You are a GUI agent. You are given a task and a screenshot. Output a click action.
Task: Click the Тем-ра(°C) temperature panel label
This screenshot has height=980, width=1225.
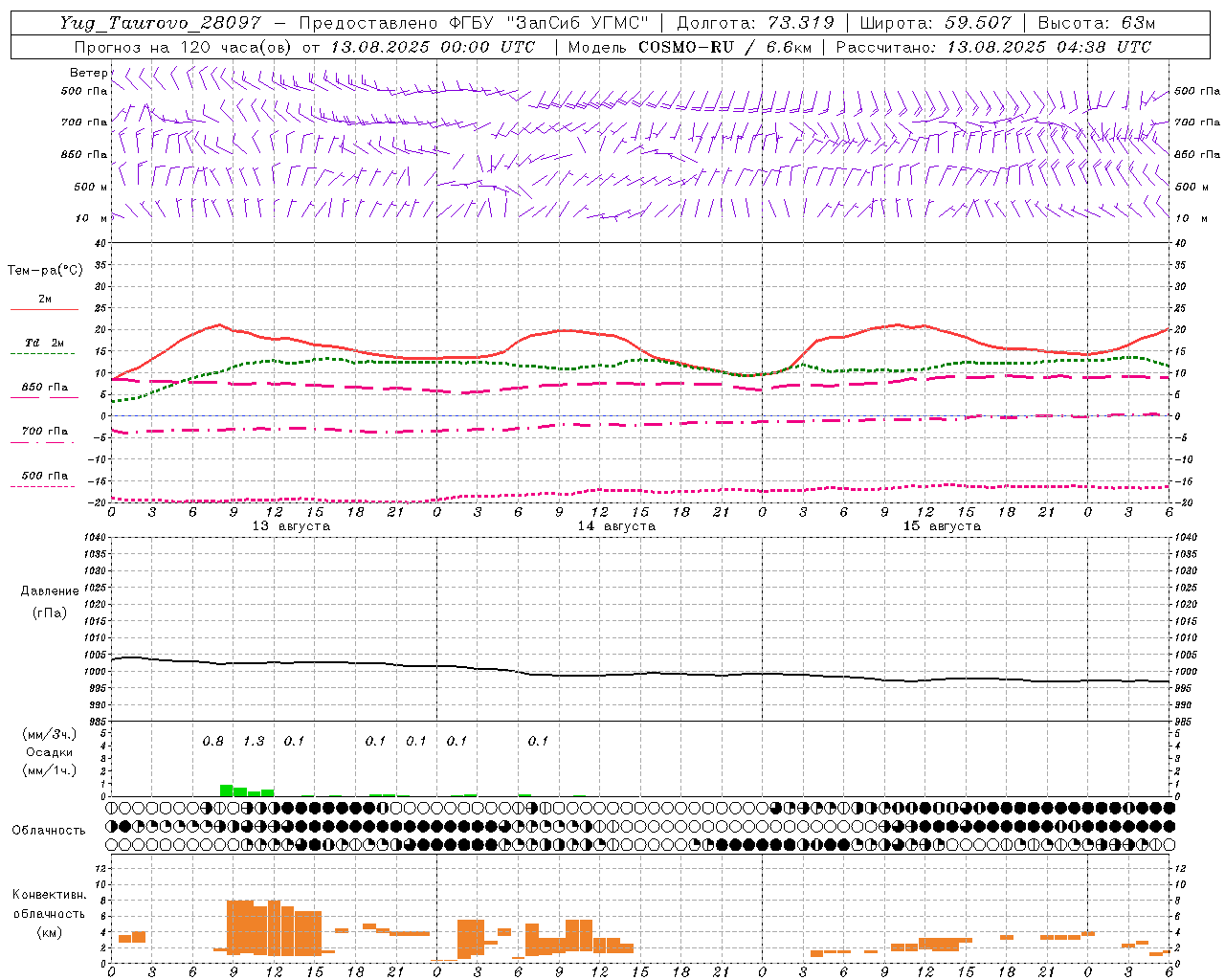[45, 271]
